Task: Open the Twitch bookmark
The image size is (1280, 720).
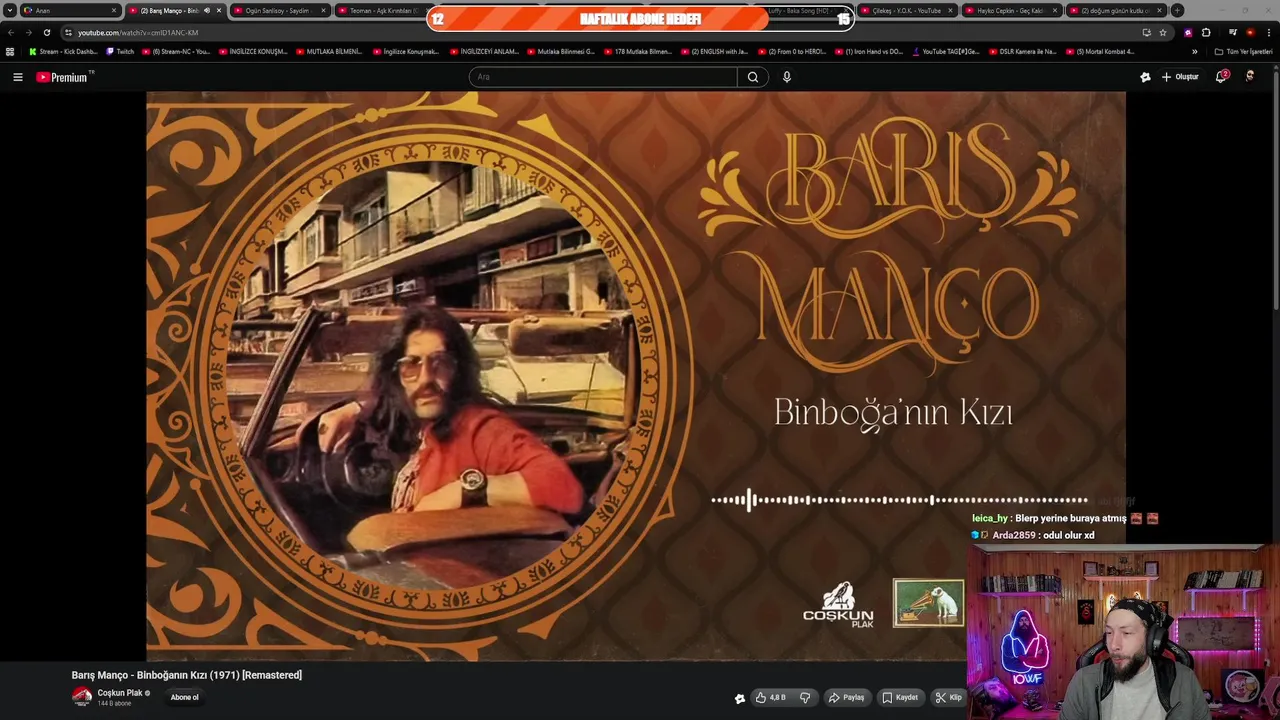Action: pyautogui.click(x=120, y=51)
